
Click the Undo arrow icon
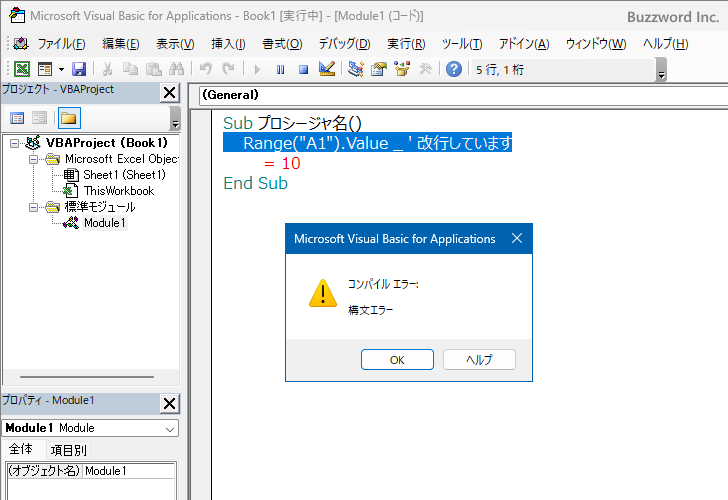tap(206, 69)
